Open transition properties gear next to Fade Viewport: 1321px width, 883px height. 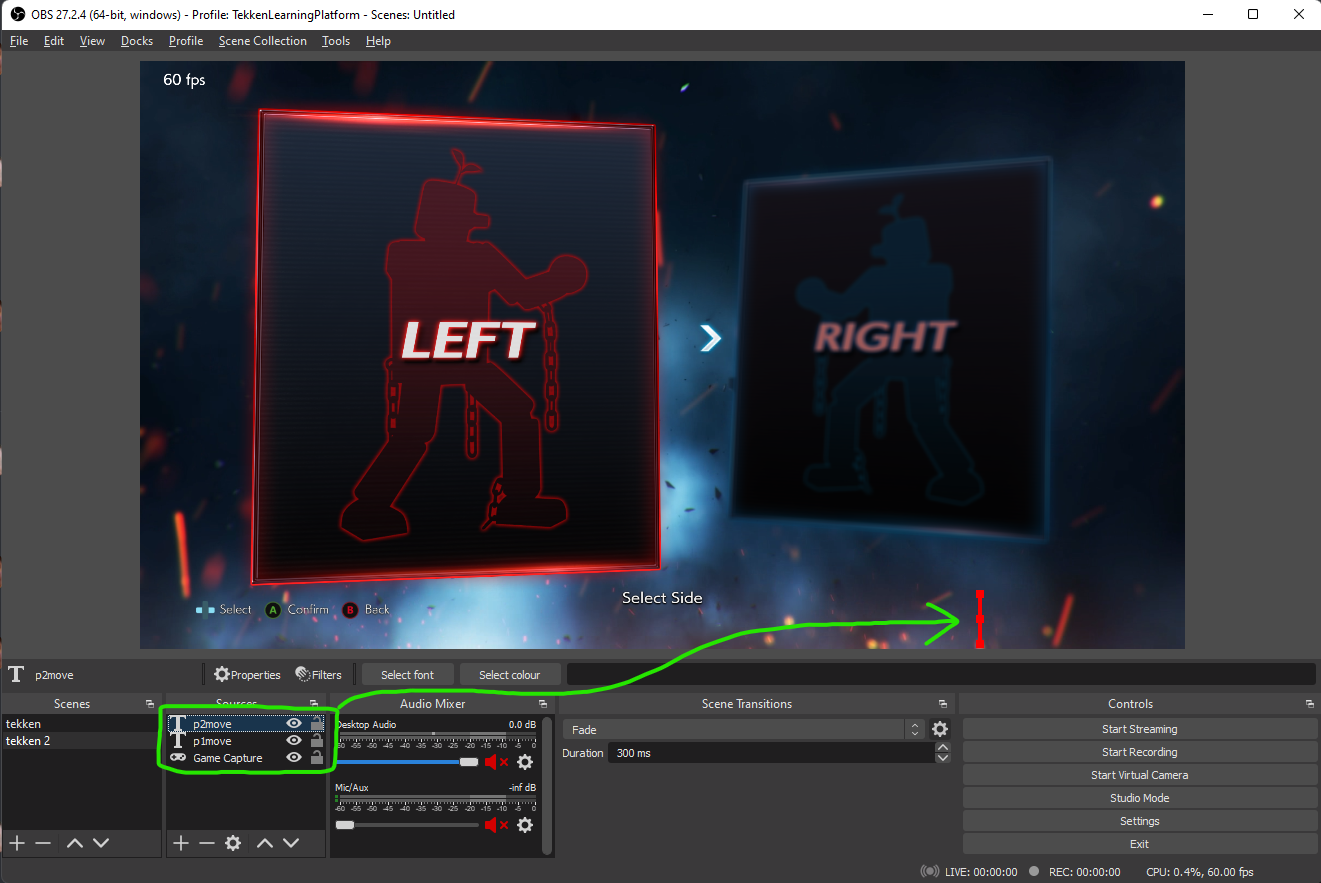[940, 730]
